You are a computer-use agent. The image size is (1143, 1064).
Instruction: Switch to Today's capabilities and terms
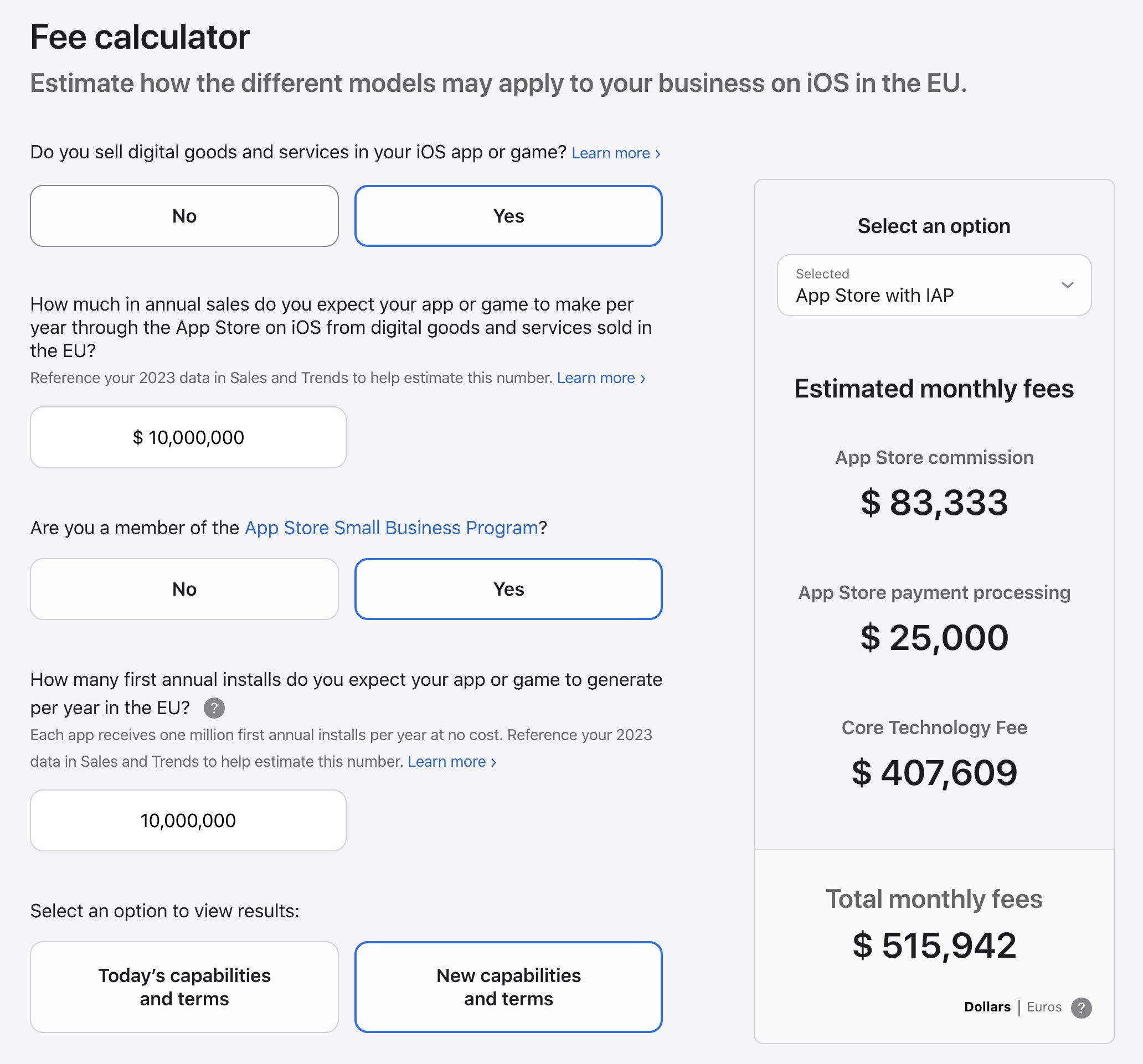click(184, 987)
